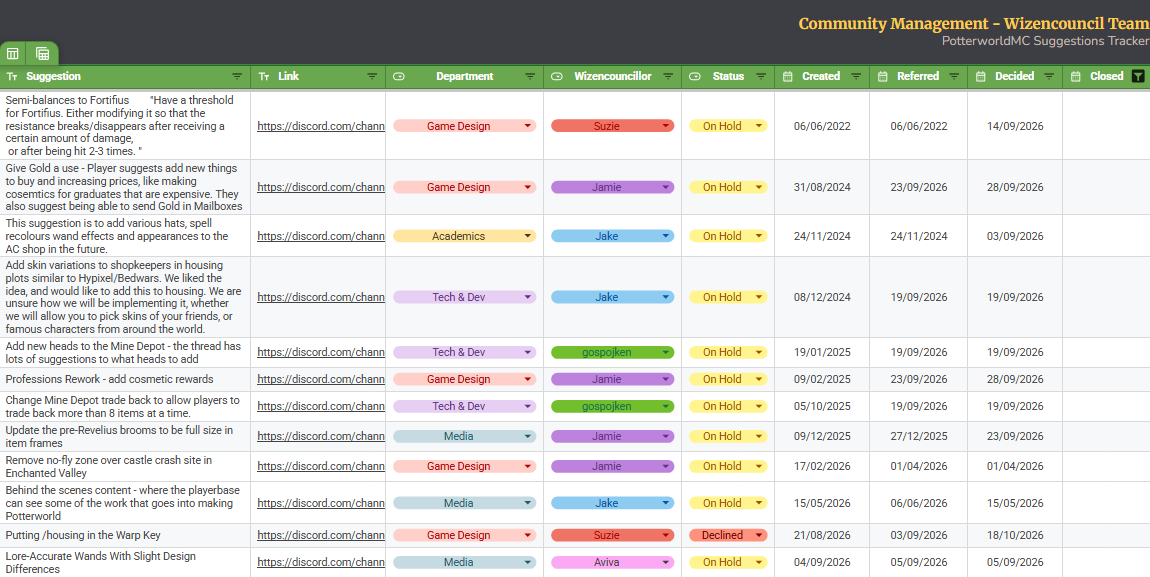Click the text-type icon beside Link header
Screen dimensions: 1150x577
click(x=264, y=76)
